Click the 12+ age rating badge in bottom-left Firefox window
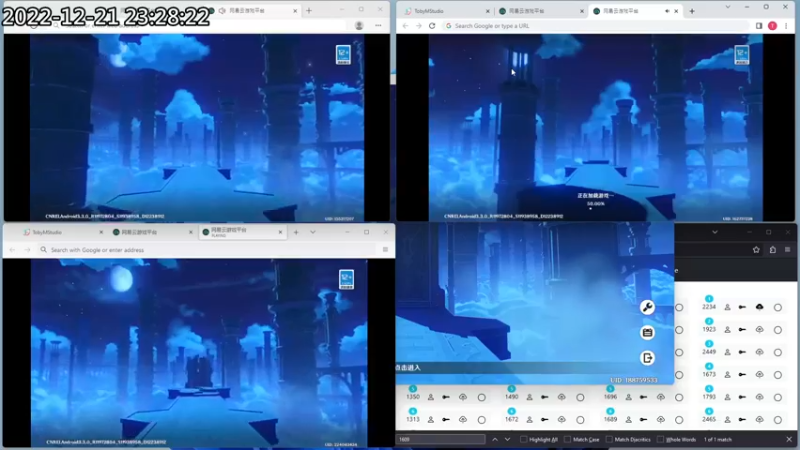 (346, 280)
